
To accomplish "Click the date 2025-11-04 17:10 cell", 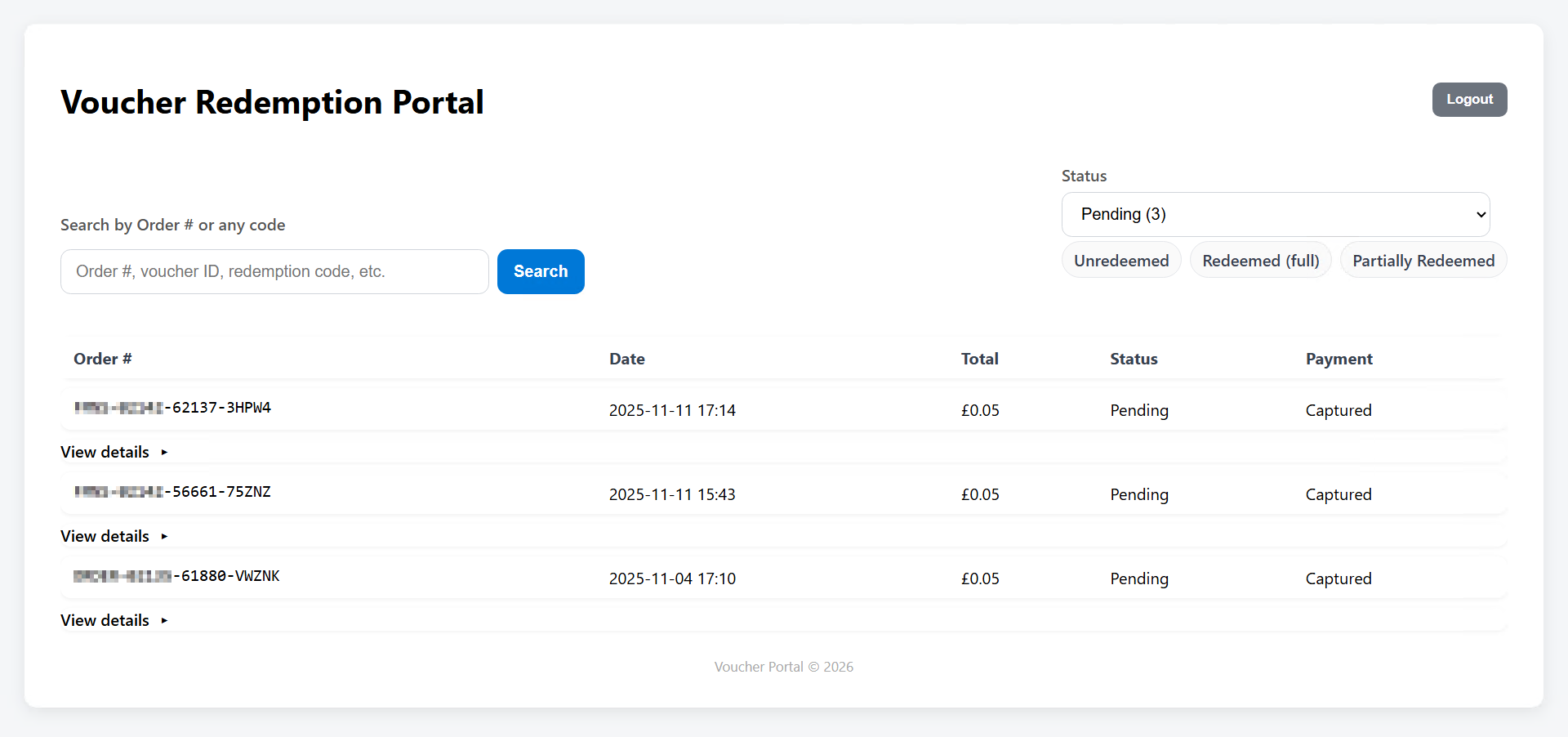I will [672, 578].
